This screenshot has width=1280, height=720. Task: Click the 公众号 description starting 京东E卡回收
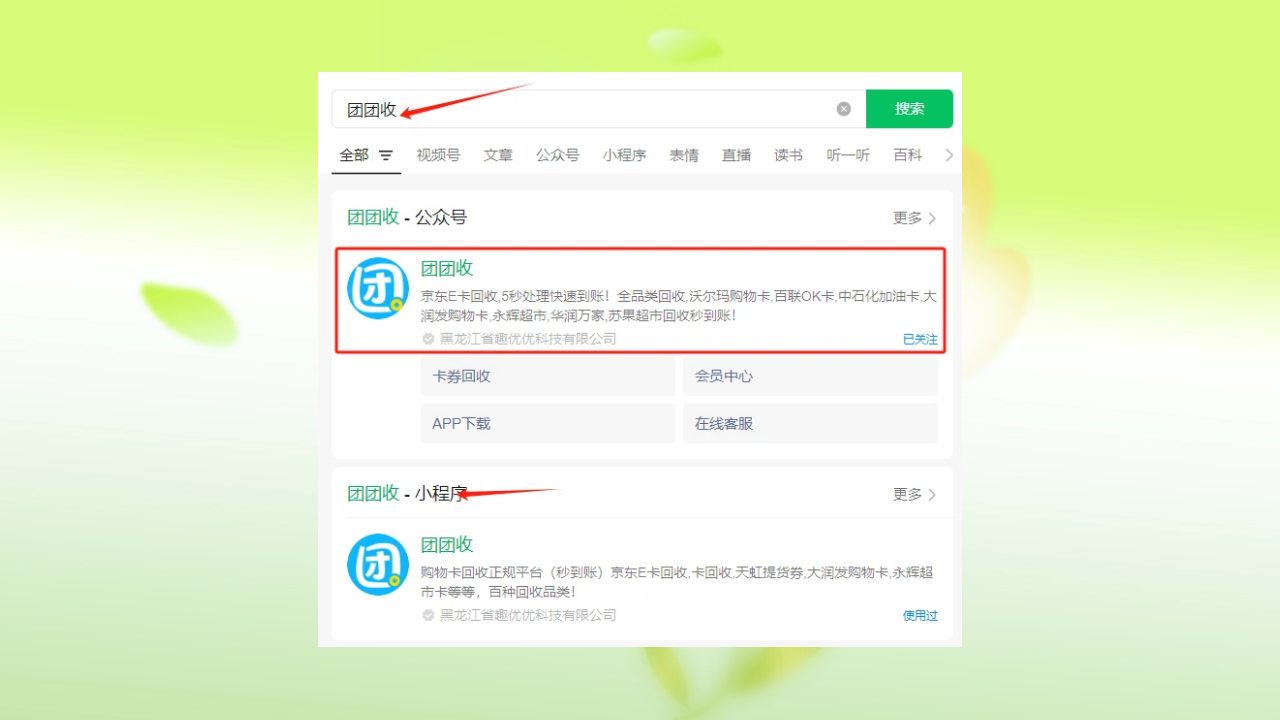pos(678,305)
